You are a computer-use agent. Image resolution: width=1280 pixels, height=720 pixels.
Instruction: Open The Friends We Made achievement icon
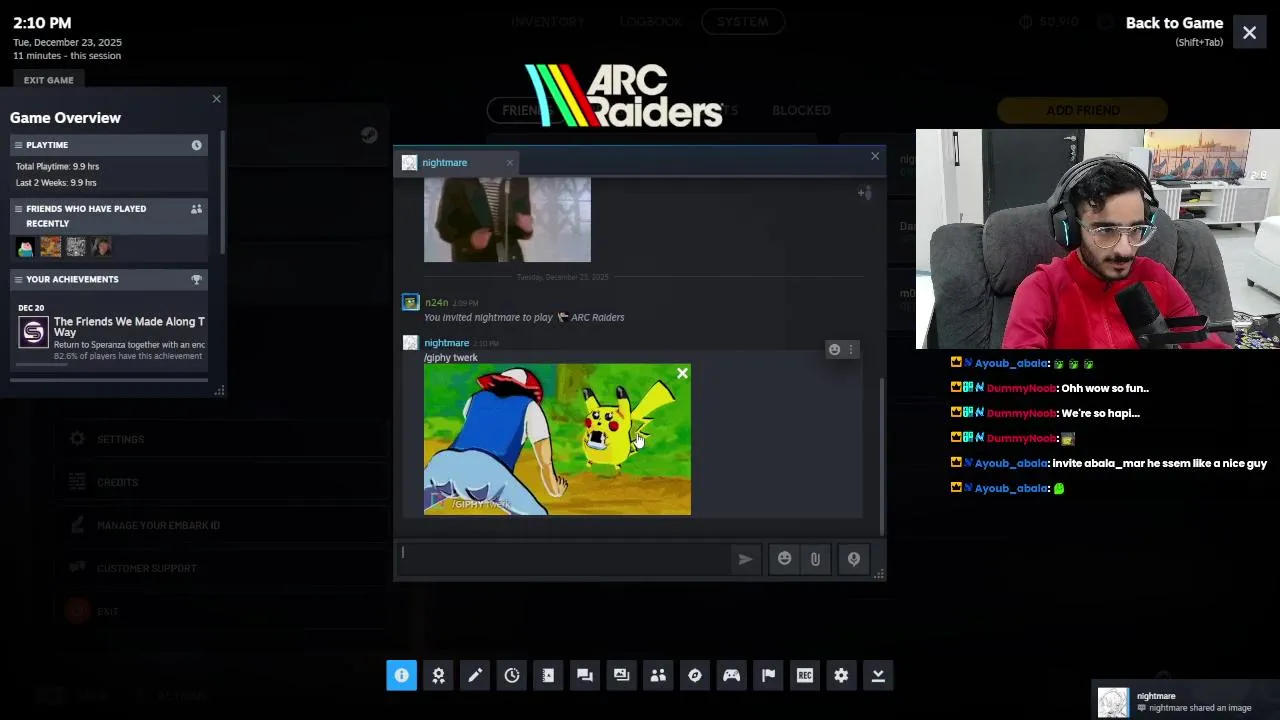pos(33,332)
